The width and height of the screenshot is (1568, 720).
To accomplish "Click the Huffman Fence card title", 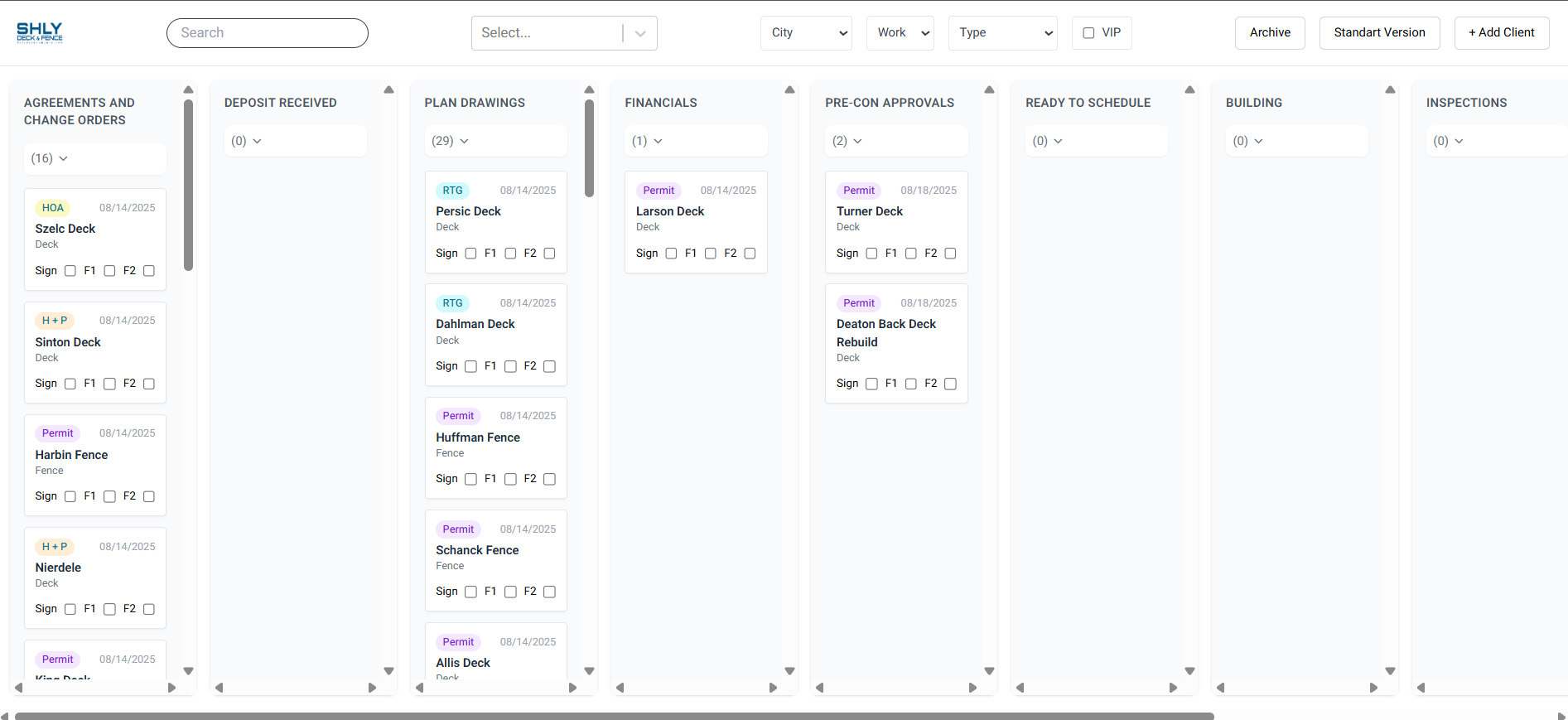I will click(478, 437).
